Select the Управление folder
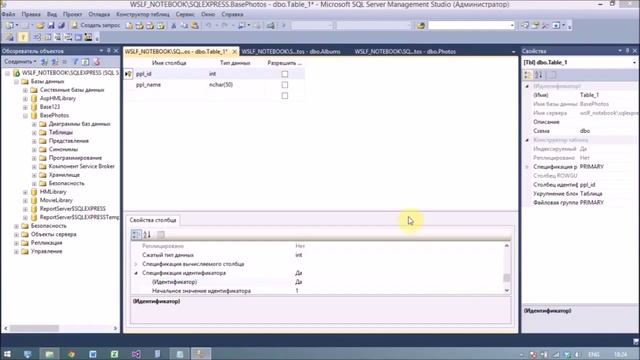640x360 pixels. click(x=47, y=251)
